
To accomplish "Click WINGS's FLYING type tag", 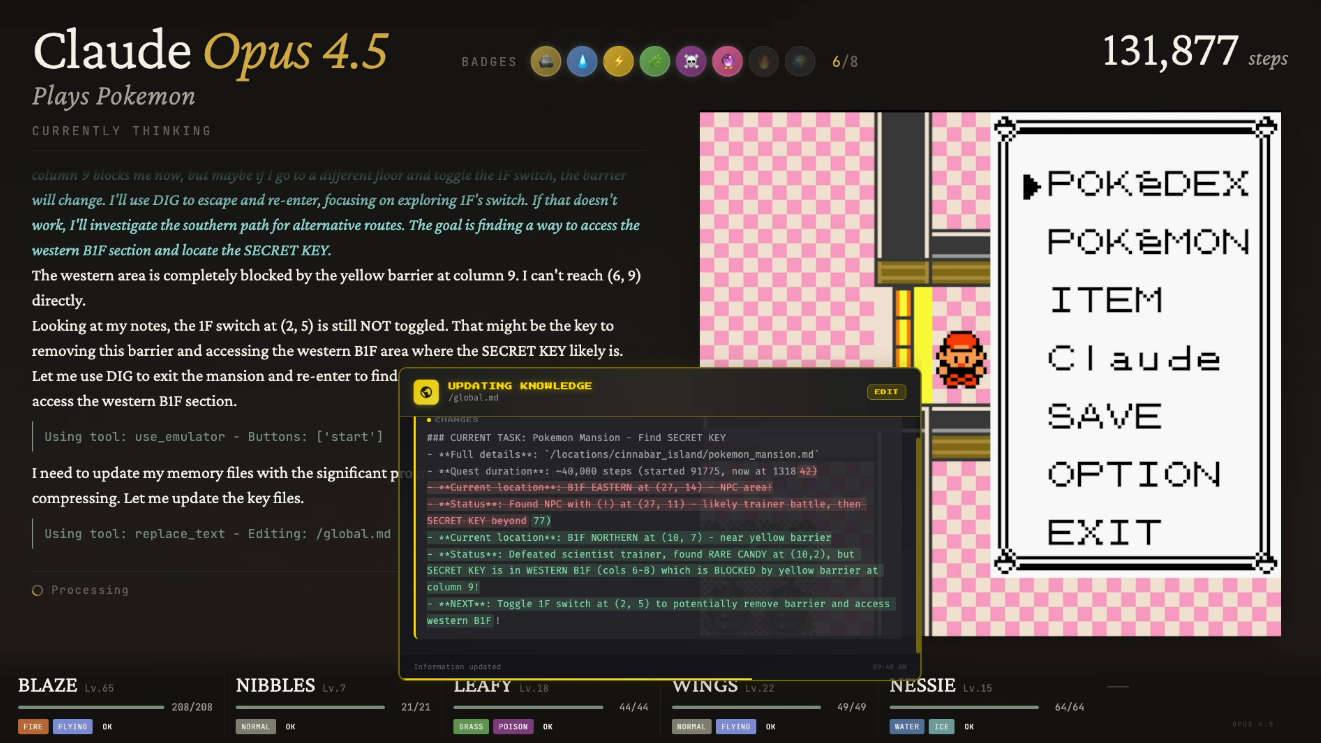I will pyautogui.click(x=736, y=727).
